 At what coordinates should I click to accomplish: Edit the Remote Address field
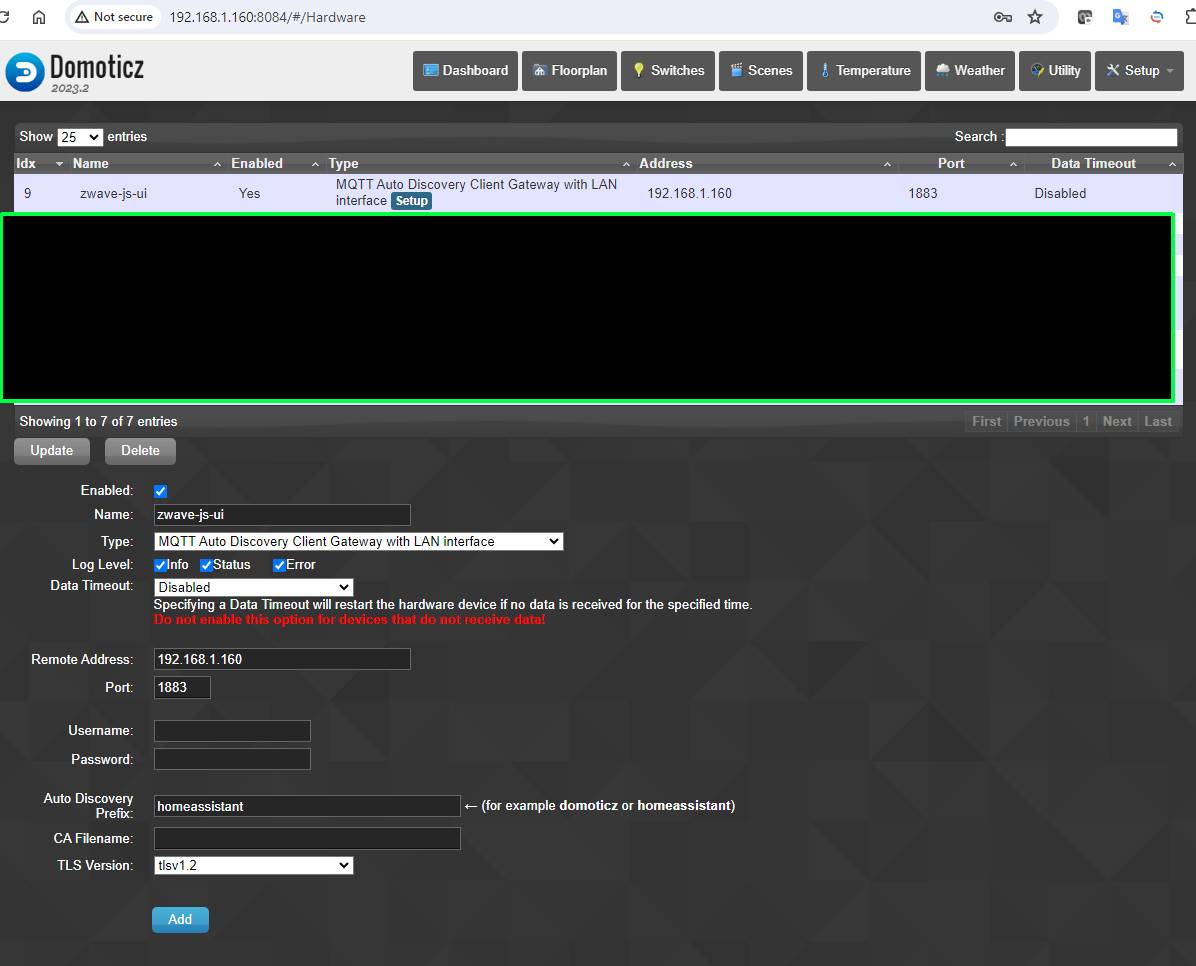coord(282,659)
